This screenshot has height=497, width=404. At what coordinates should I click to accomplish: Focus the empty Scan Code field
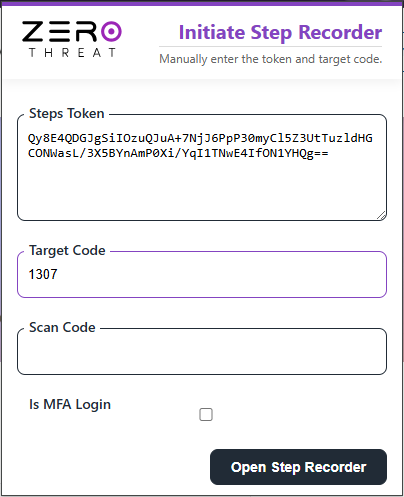point(202,351)
